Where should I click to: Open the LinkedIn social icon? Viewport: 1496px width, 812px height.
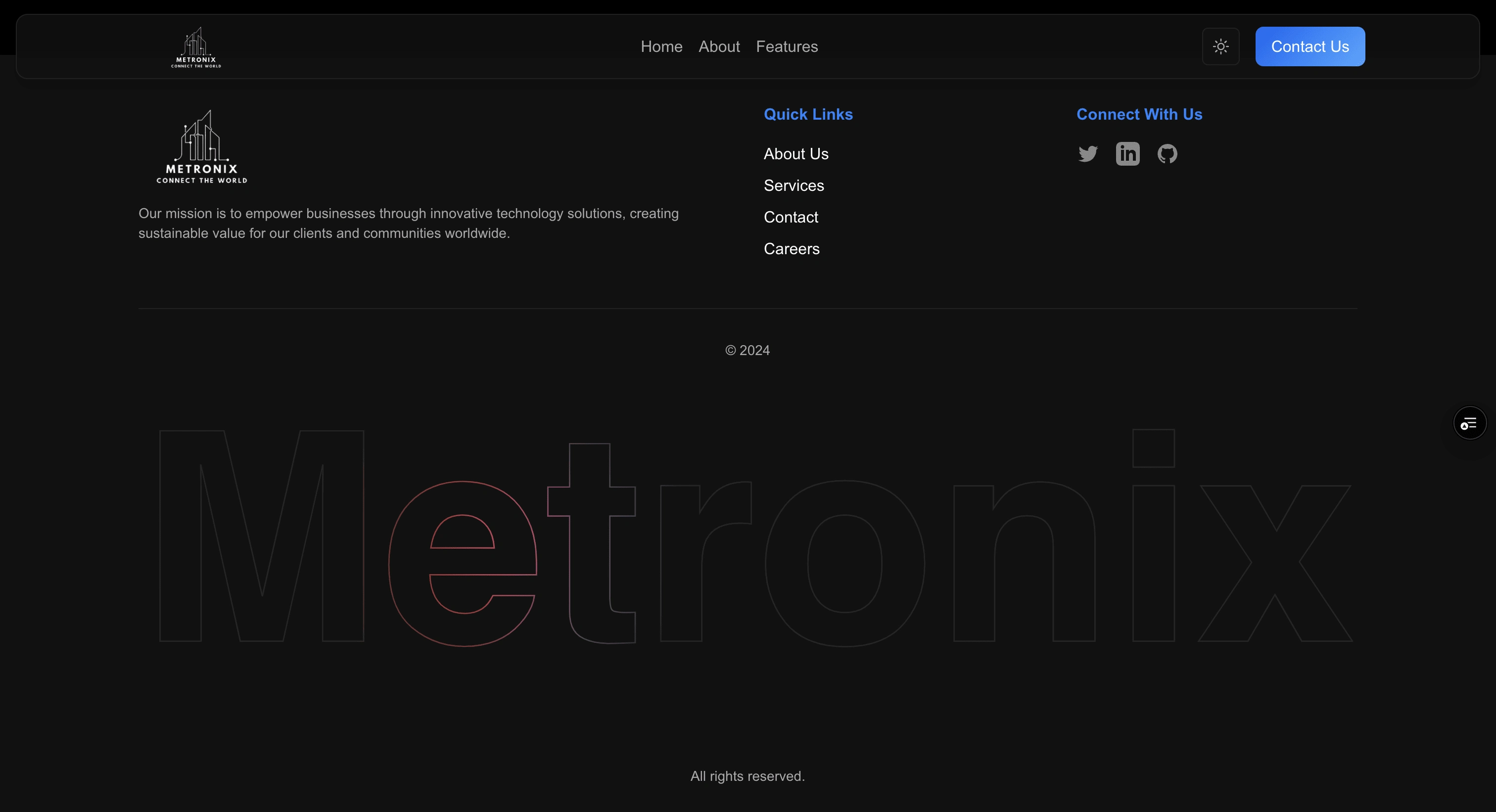pos(1127,154)
